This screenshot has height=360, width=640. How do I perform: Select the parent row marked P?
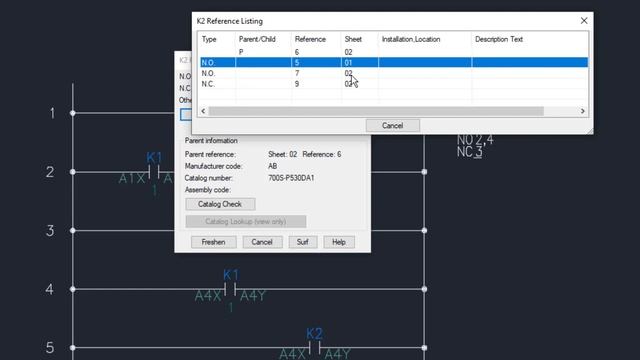tap(394, 52)
